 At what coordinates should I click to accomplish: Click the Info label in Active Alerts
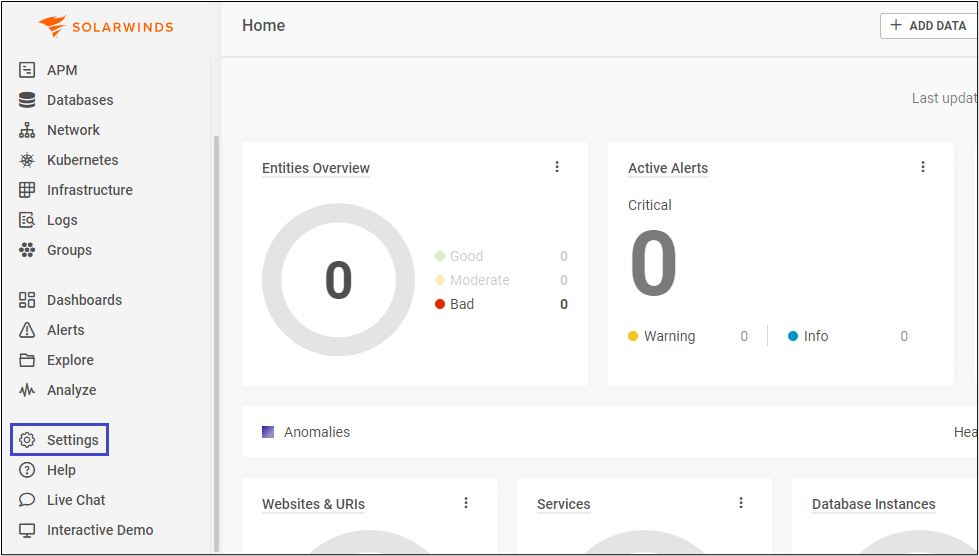(x=816, y=336)
